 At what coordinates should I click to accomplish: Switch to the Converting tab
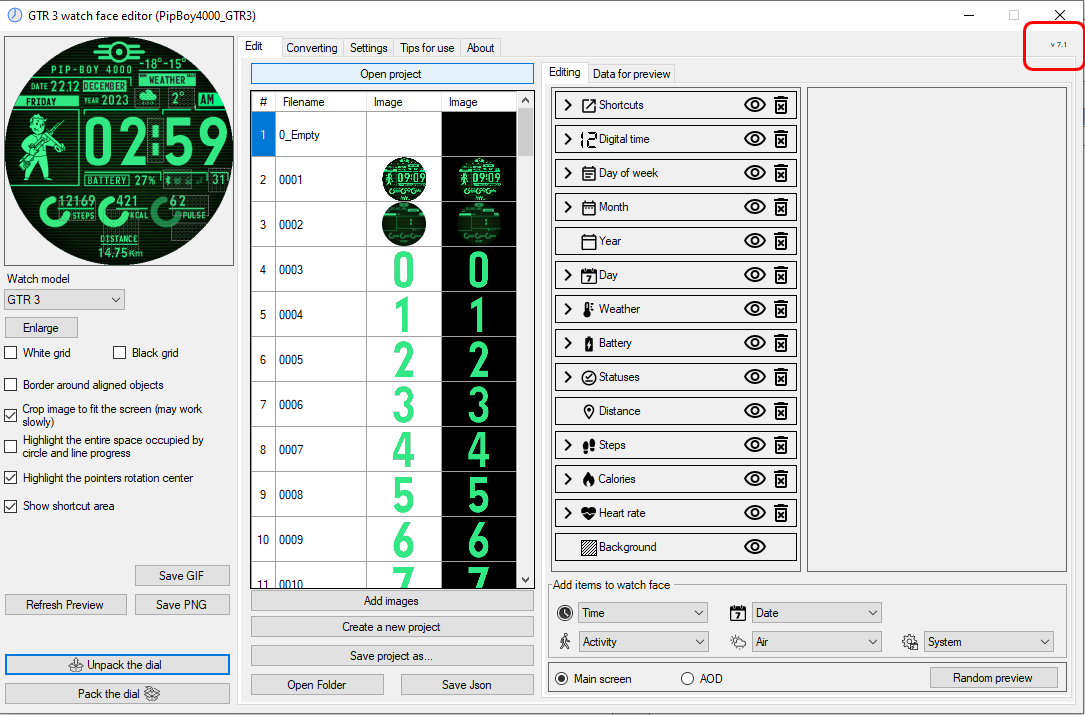tap(312, 48)
